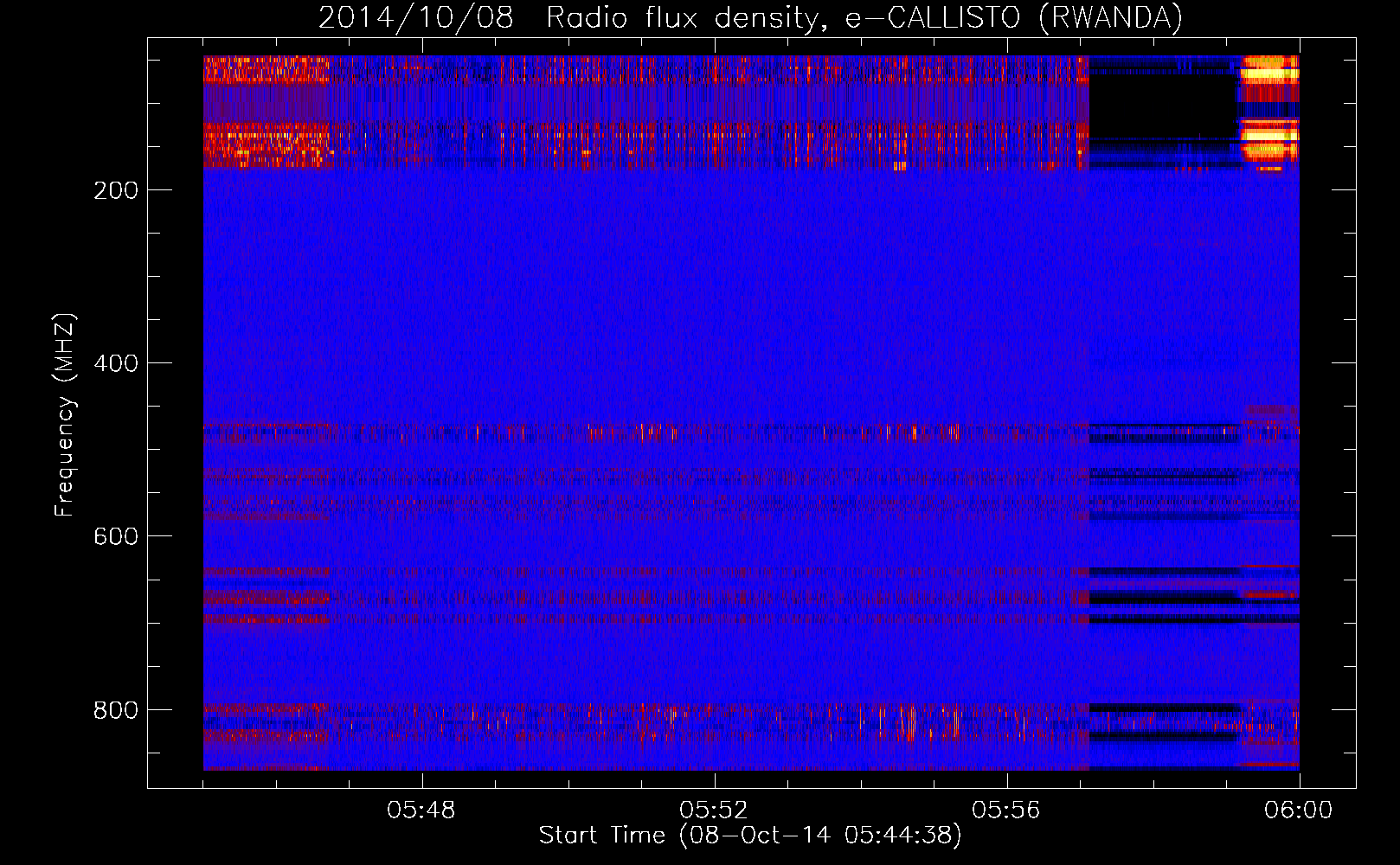
Task: Click the 600 frequency tick label
Action: [116, 536]
